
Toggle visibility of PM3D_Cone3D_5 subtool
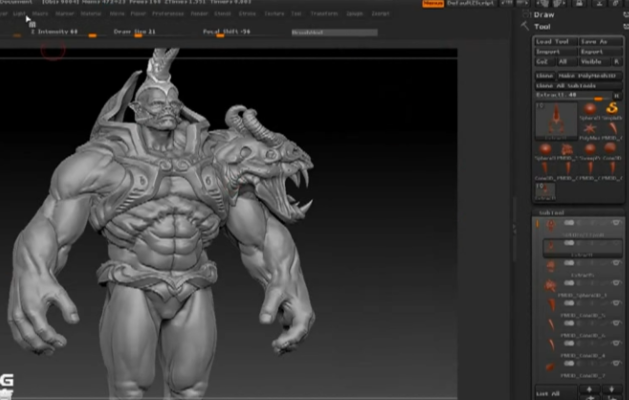617,303
